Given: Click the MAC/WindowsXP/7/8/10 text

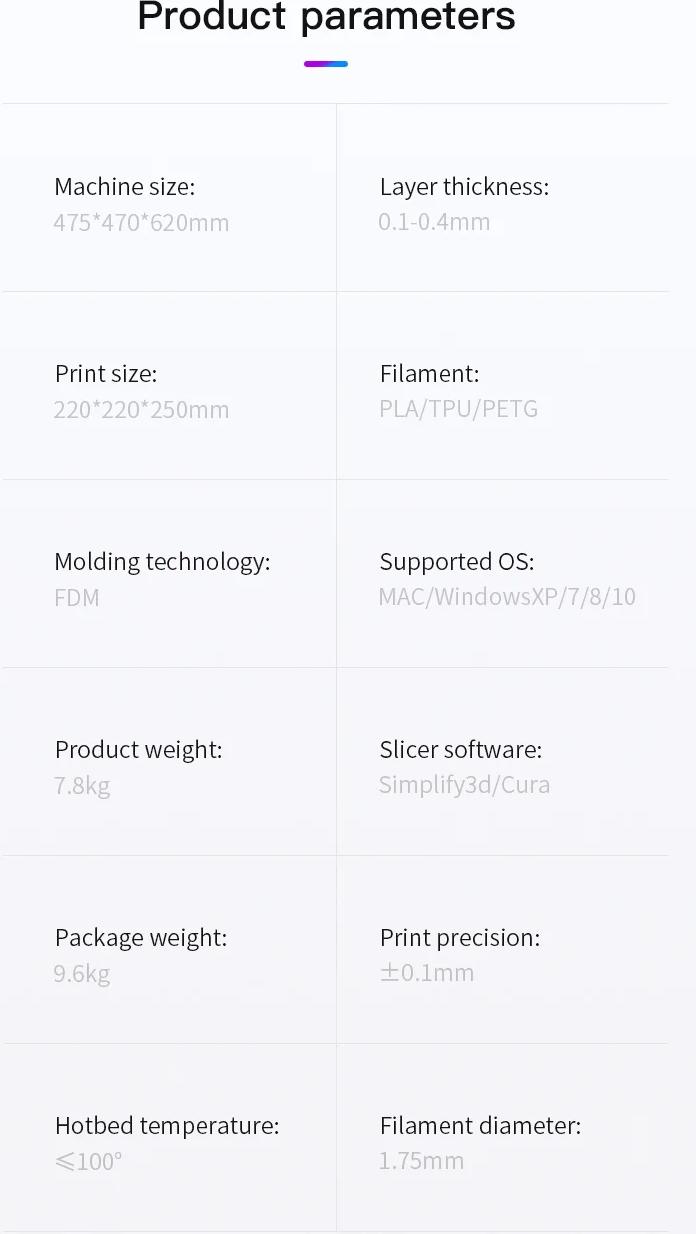Looking at the screenshot, I should tap(507, 597).
